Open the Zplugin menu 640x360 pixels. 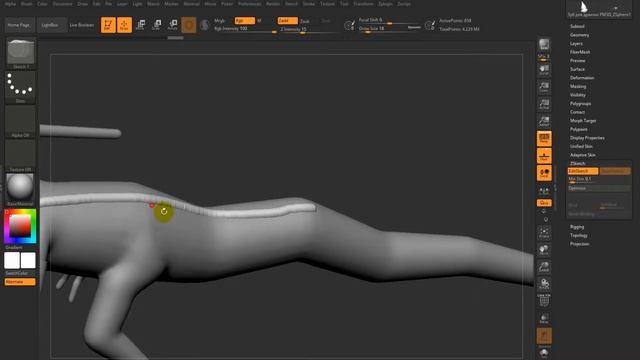[385, 4]
